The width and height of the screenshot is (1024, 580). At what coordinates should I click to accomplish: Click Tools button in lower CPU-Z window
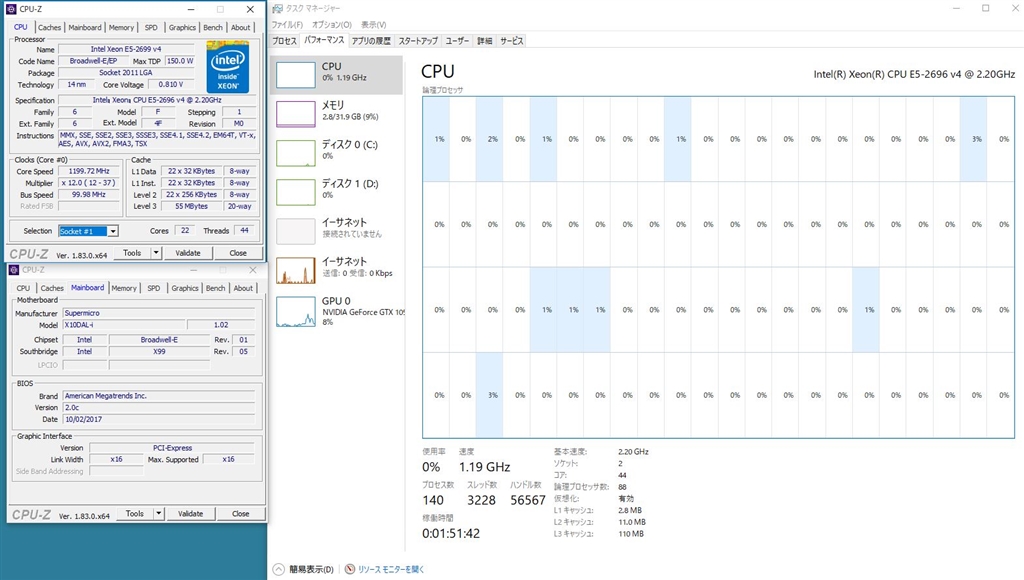point(135,514)
